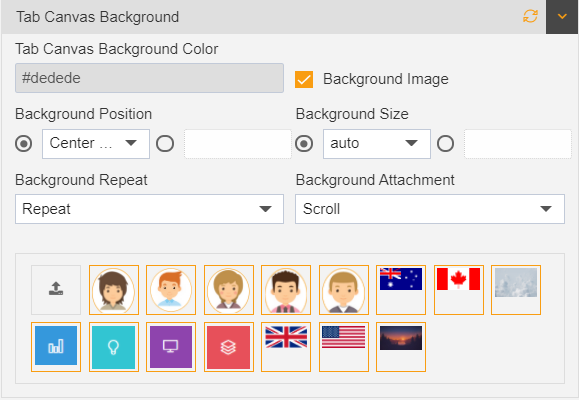579x400 pixels.
Task: Open the Background Repeat dropdown
Action: pos(149,209)
